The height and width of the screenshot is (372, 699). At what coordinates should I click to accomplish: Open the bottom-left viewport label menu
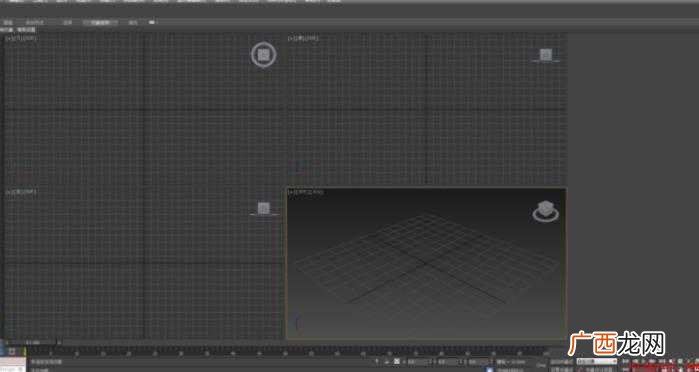21,191
